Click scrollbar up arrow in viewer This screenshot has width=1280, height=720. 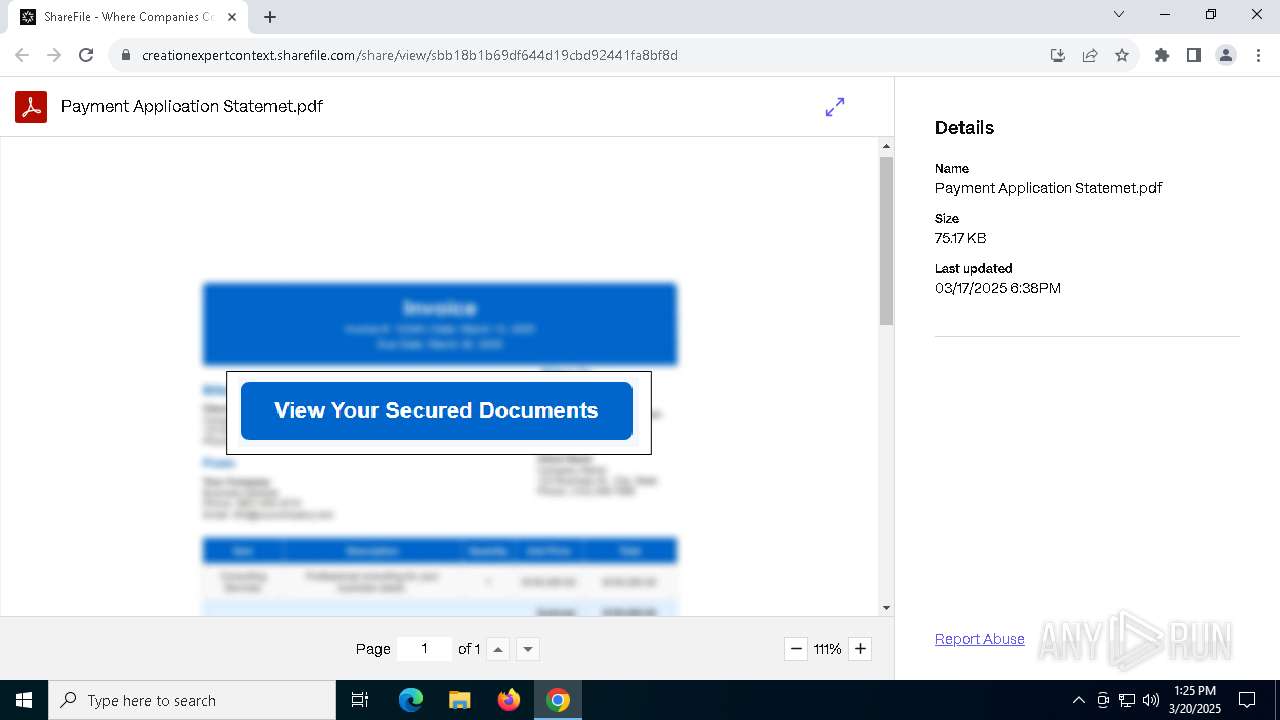click(x=886, y=147)
